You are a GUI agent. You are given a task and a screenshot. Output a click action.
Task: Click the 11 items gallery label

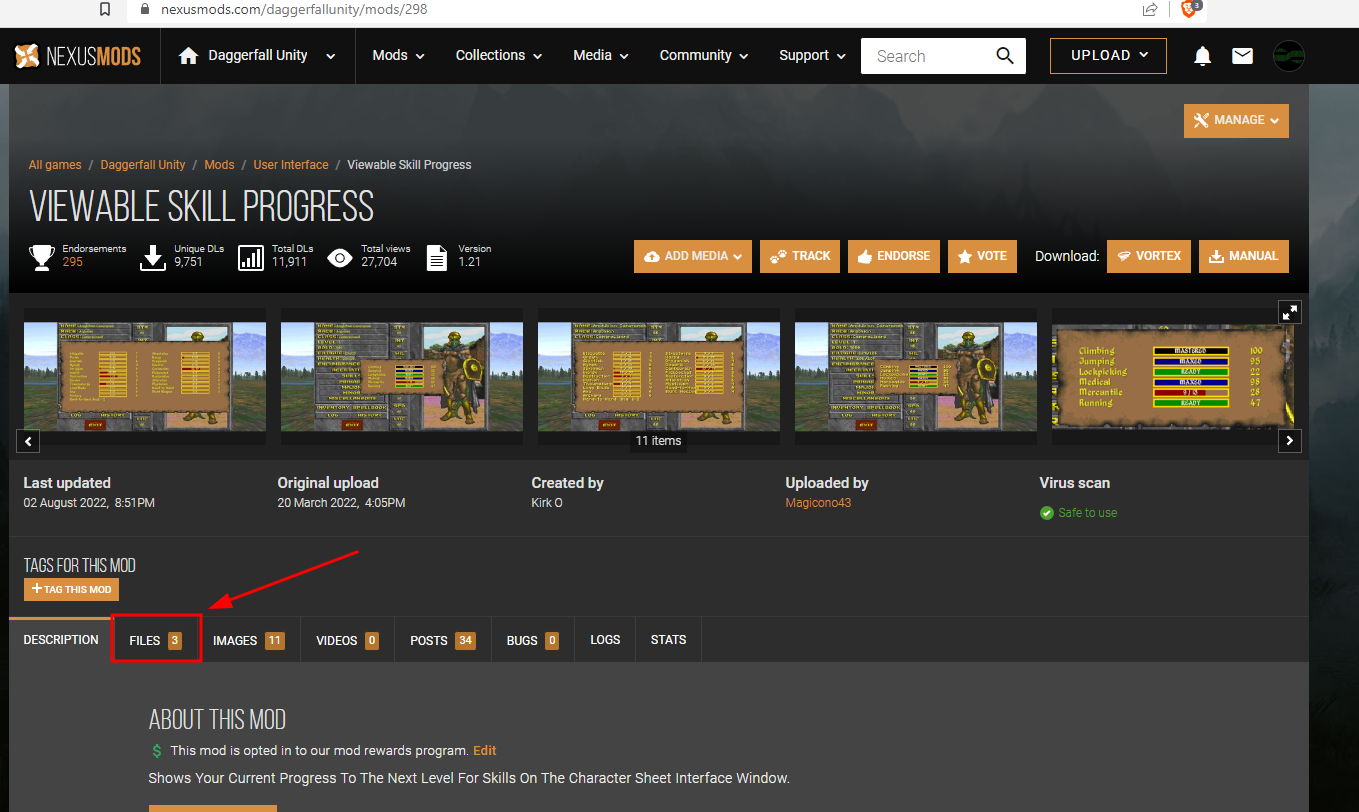click(x=659, y=440)
